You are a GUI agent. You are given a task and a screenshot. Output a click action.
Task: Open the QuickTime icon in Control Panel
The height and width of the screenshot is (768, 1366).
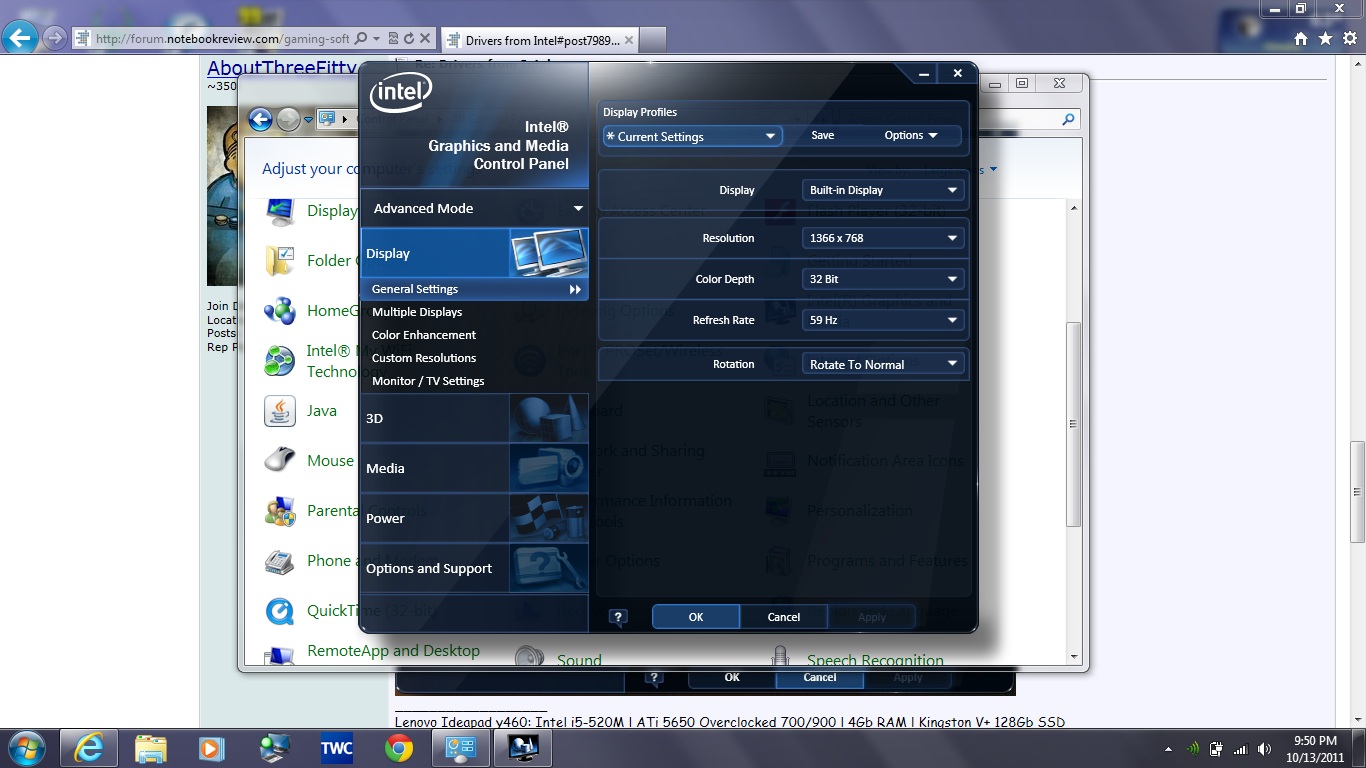click(x=280, y=611)
